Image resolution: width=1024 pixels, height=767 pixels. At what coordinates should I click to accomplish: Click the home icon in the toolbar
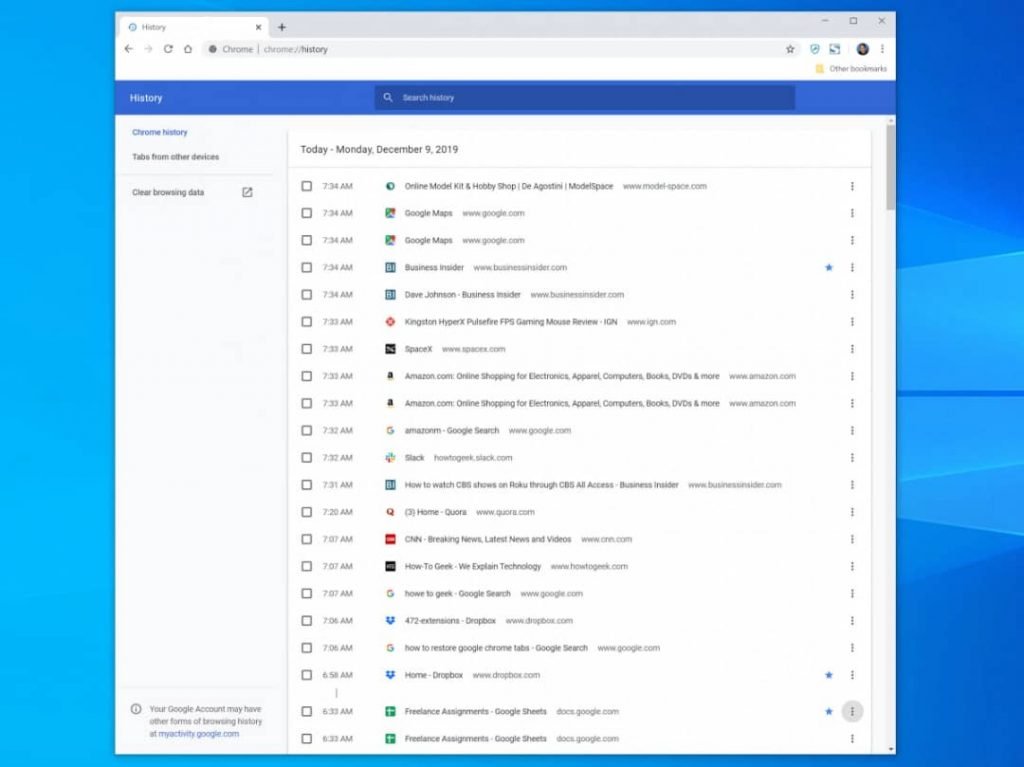188,49
